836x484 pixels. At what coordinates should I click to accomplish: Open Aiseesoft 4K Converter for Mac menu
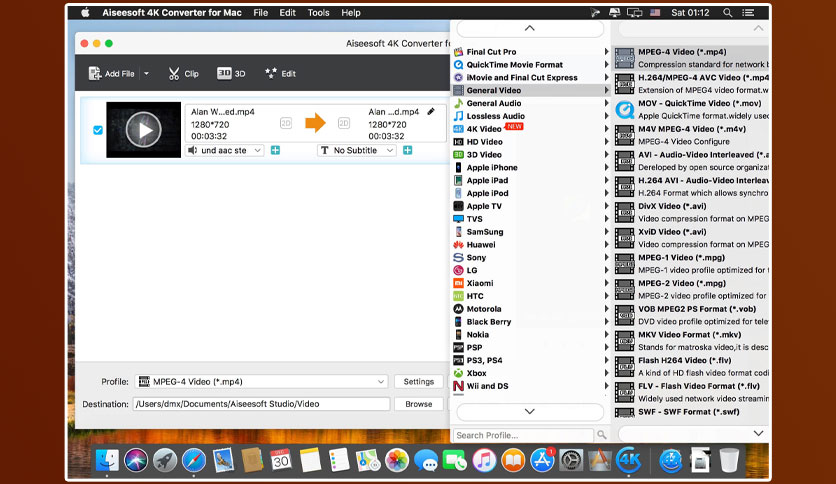coord(172,12)
